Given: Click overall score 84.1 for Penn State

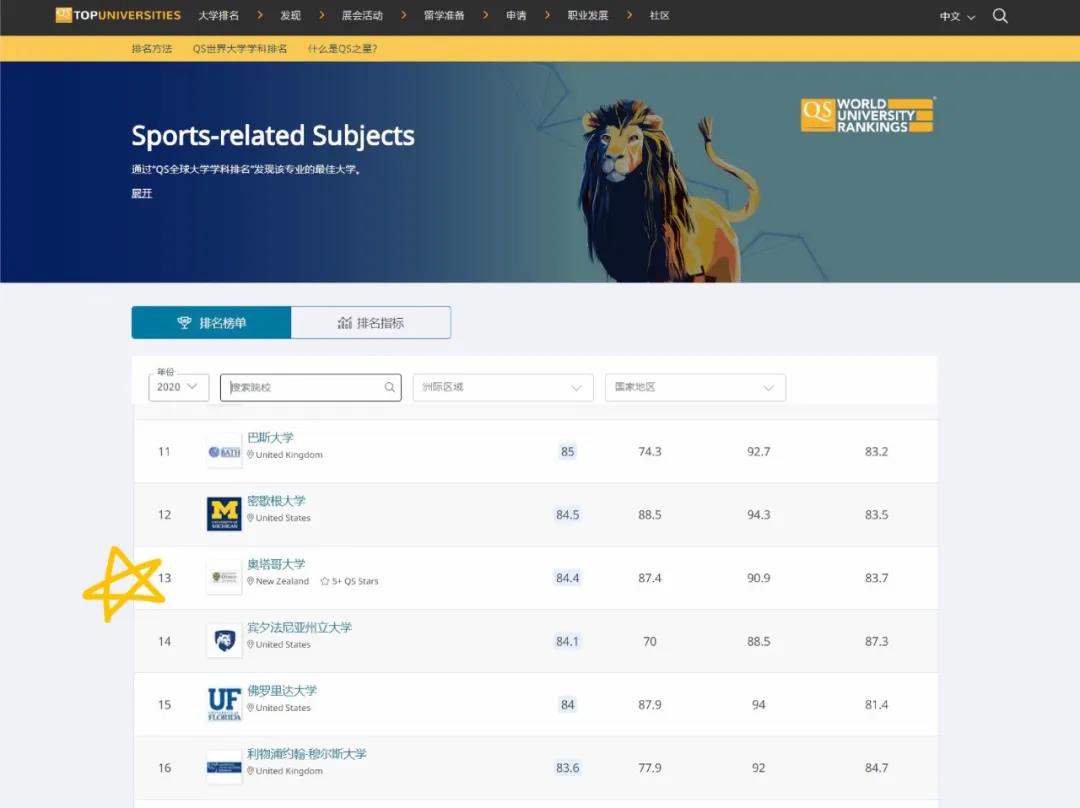Looking at the screenshot, I should tap(568, 641).
